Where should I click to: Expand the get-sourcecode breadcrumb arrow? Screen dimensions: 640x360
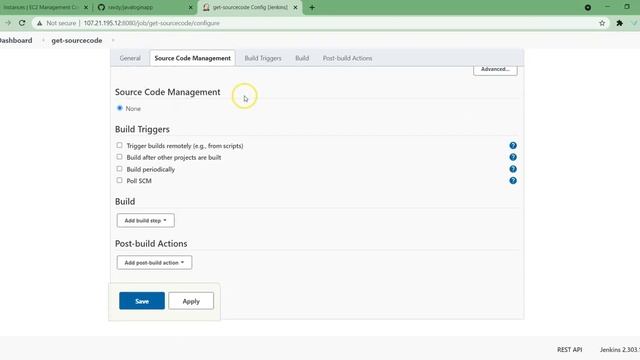click(x=113, y=40)
